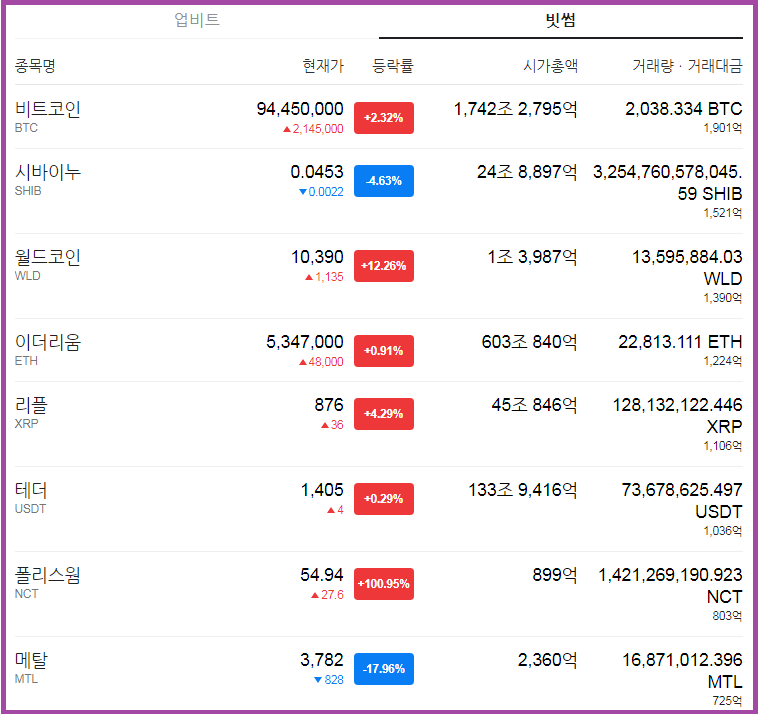Open the 시바이누 coin name
The width and height of the screenshot is (758, 714).
tap(48, 172)
